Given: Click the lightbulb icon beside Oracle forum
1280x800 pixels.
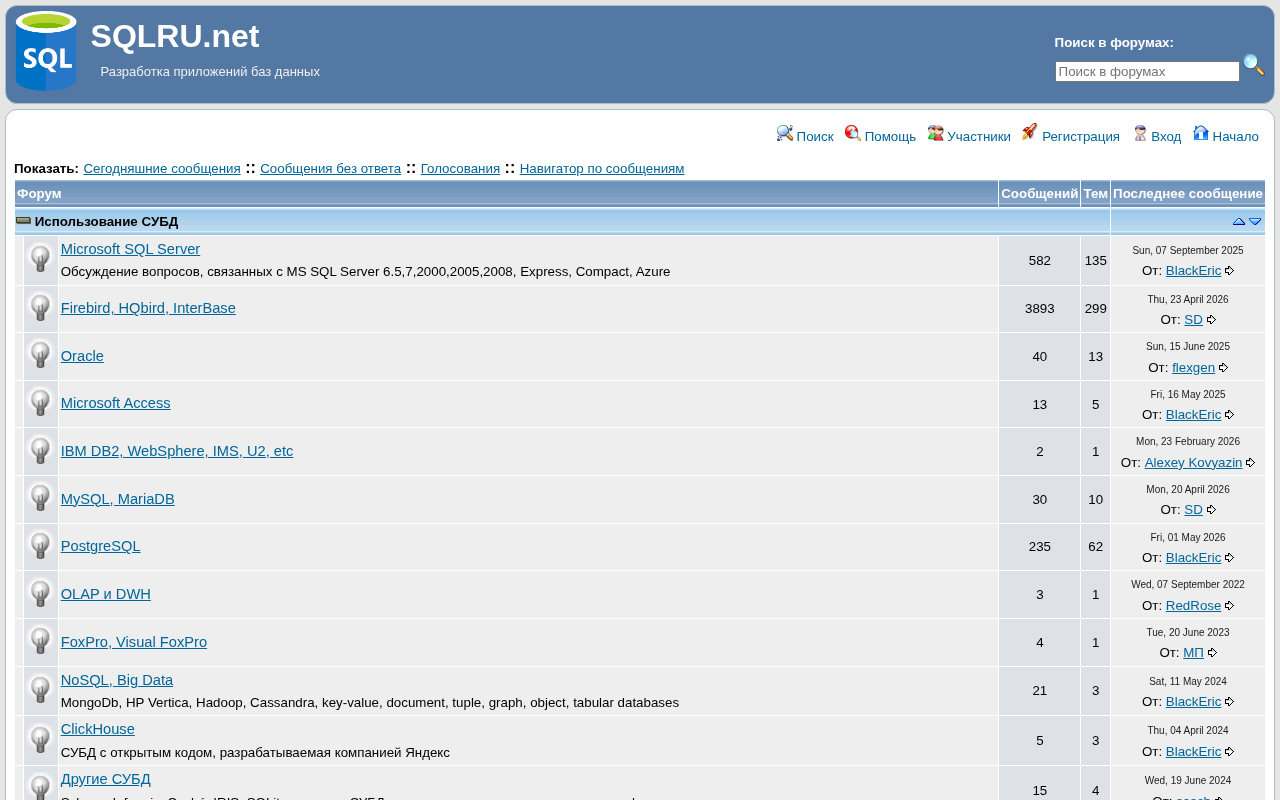Looking at the screenshot, I should (x=40, y=355).
